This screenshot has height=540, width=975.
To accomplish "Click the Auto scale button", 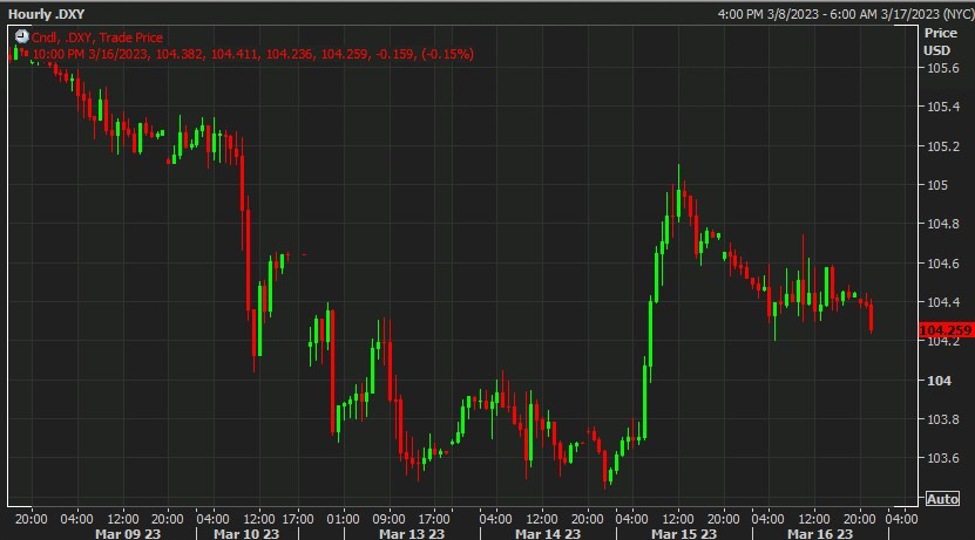I will pos(942,499).
